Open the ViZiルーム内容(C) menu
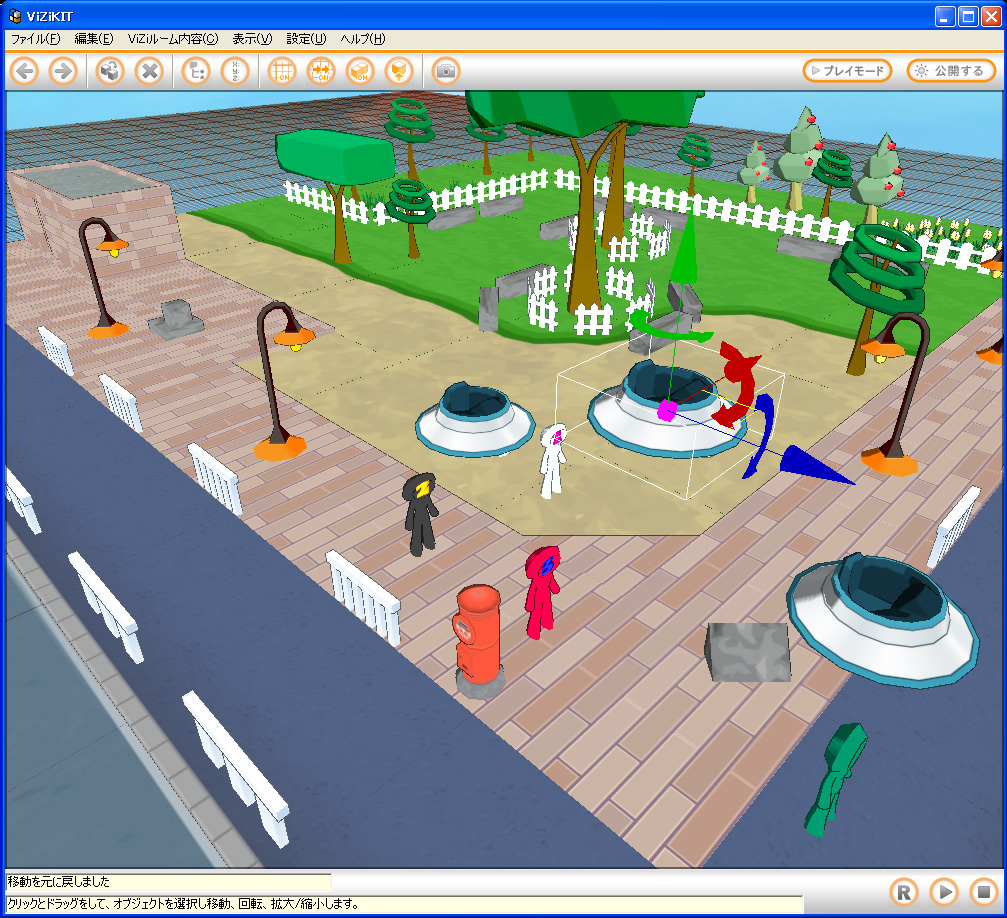Viewport: 1007px width, 918px height. pyautogui.click(x=173, y=39)
